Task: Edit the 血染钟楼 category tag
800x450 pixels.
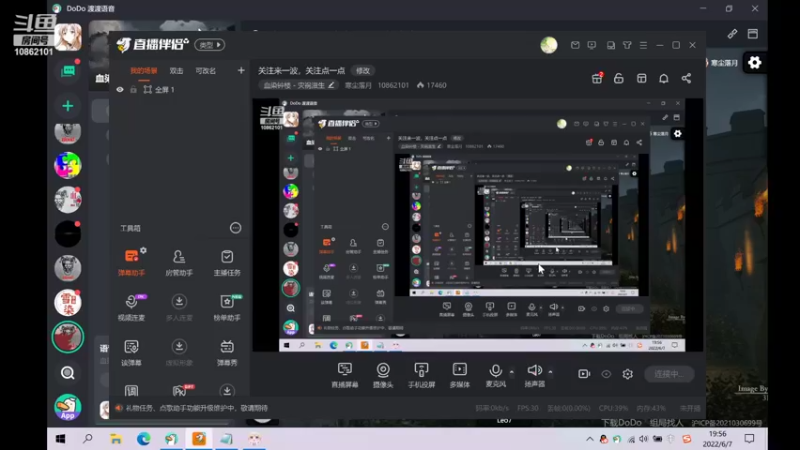Action: point(299,85)
